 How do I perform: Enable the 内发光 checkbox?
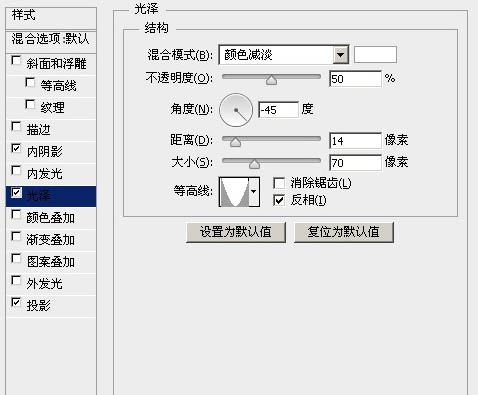(x=16, y=171)
